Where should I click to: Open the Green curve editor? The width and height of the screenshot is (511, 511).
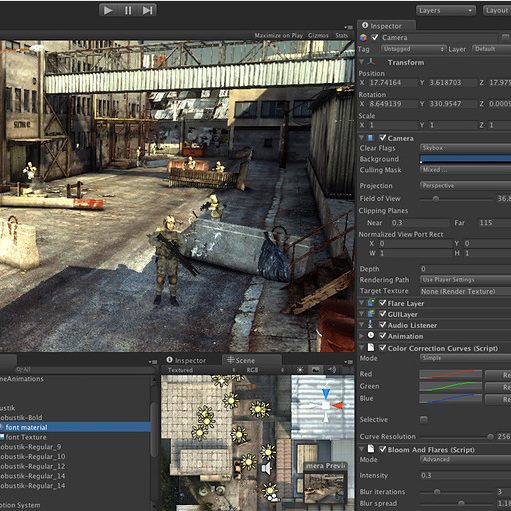[450, 387]
